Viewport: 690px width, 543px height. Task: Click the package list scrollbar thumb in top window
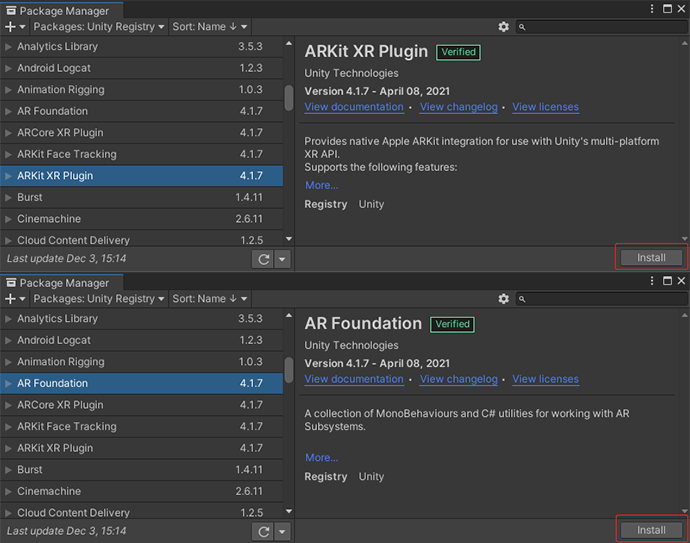tap(289, 98)
